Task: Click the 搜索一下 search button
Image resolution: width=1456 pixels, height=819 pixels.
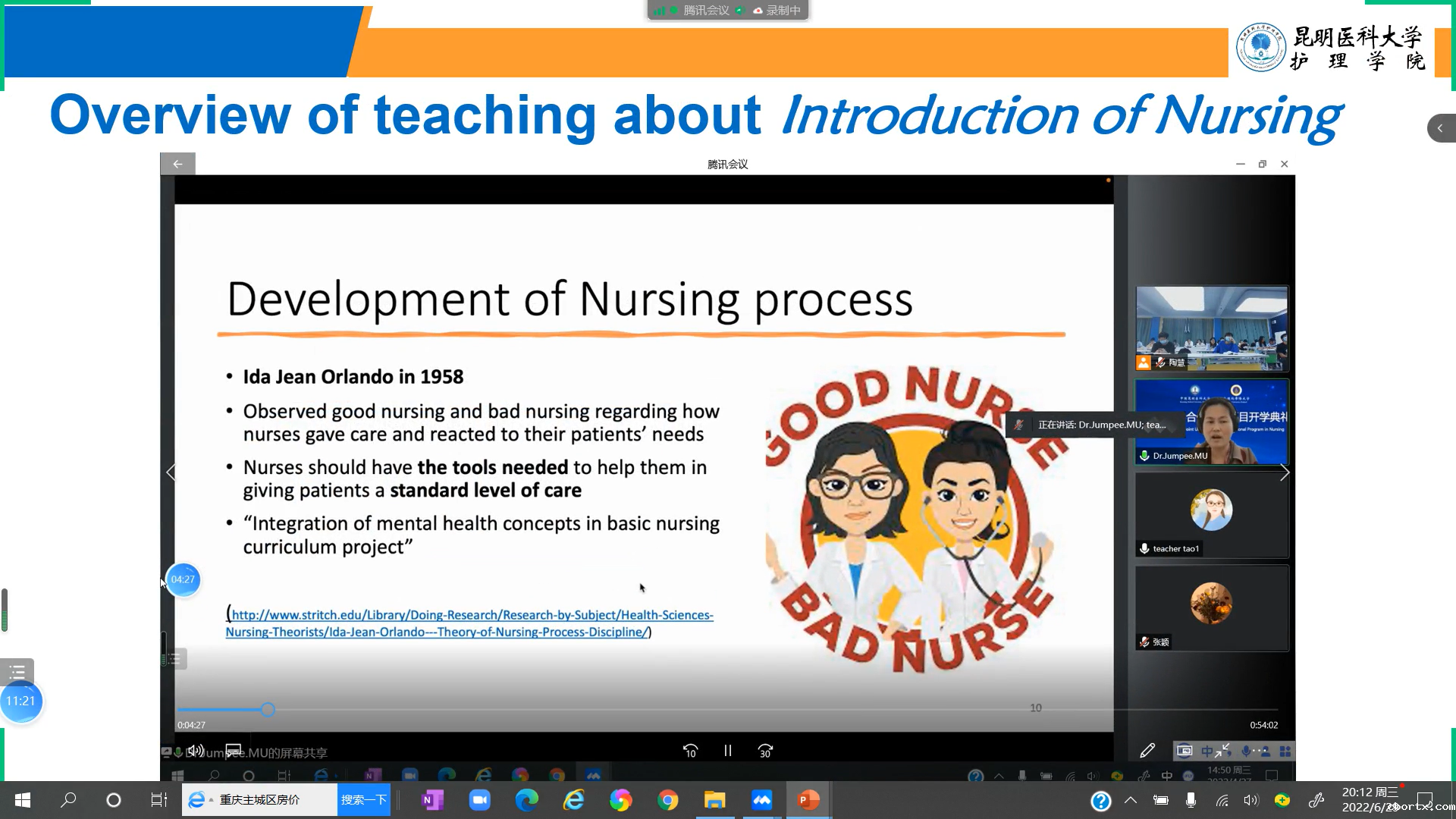Action: point(363,800)
